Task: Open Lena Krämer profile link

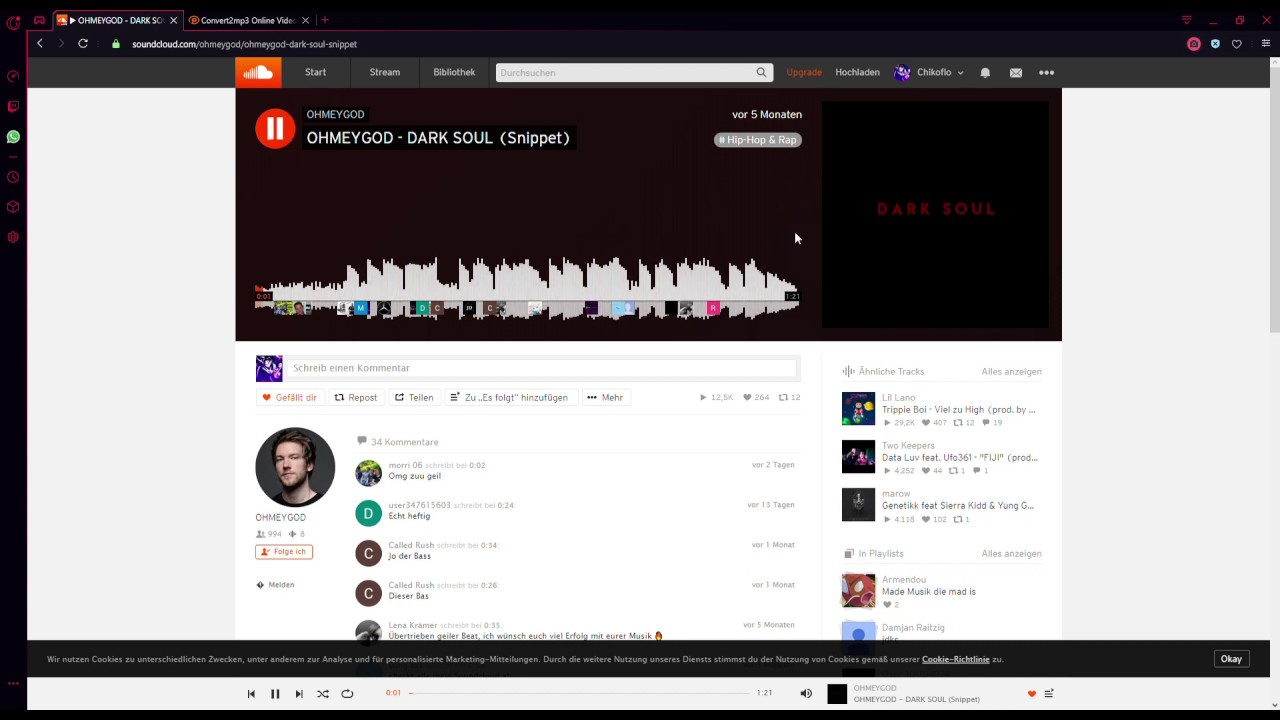Action: coord(413,625)
